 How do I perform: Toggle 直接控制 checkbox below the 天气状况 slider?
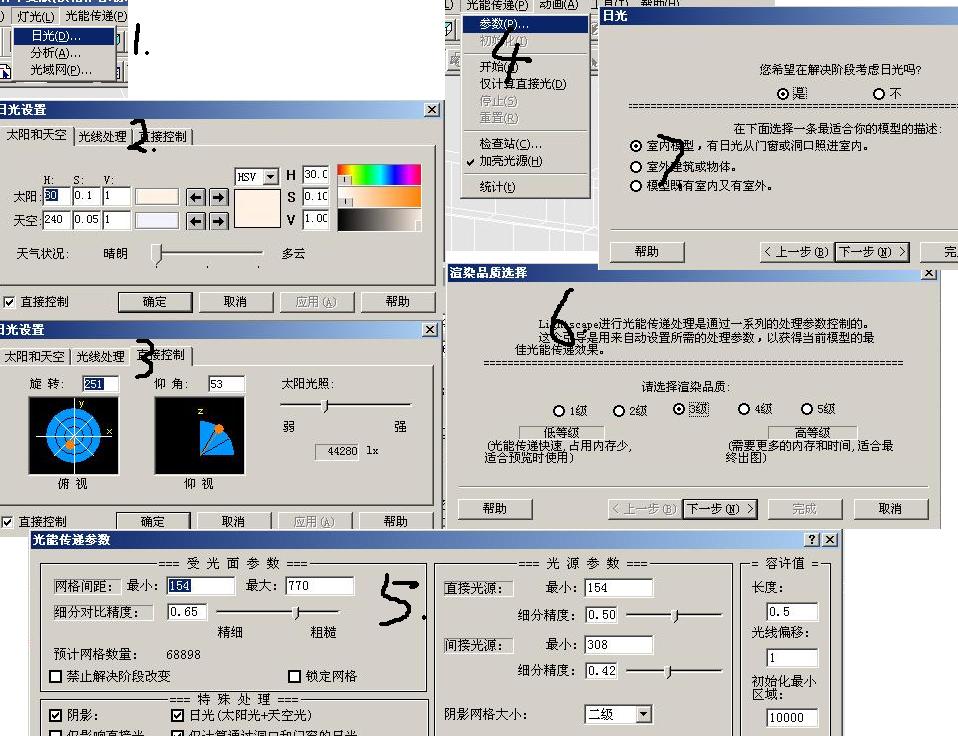click(x=9, y=302)
